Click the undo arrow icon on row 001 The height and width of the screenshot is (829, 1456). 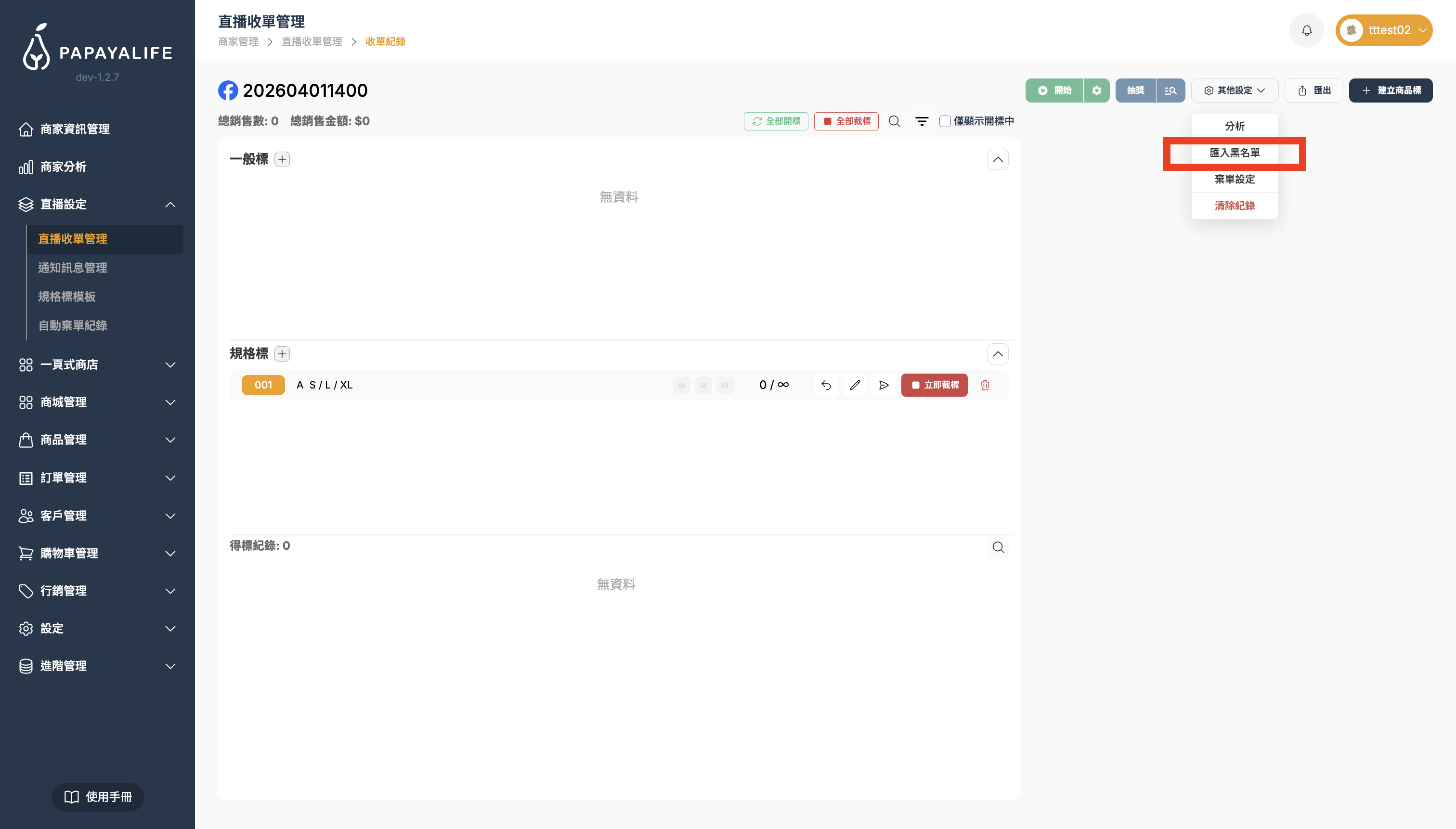click(x=826, y=386)
